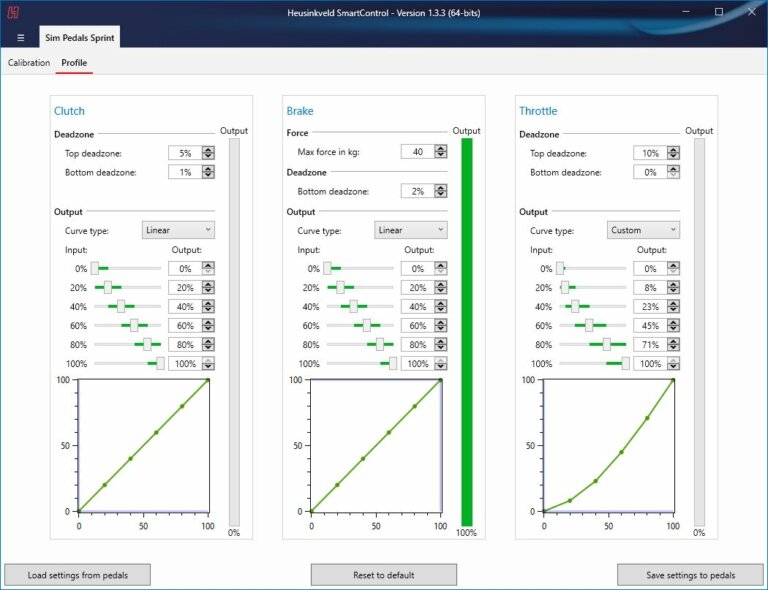The width and height of the screenshot is (768, 590).
Task: Click Load settings from pedals button
Action: coord(77,575)
